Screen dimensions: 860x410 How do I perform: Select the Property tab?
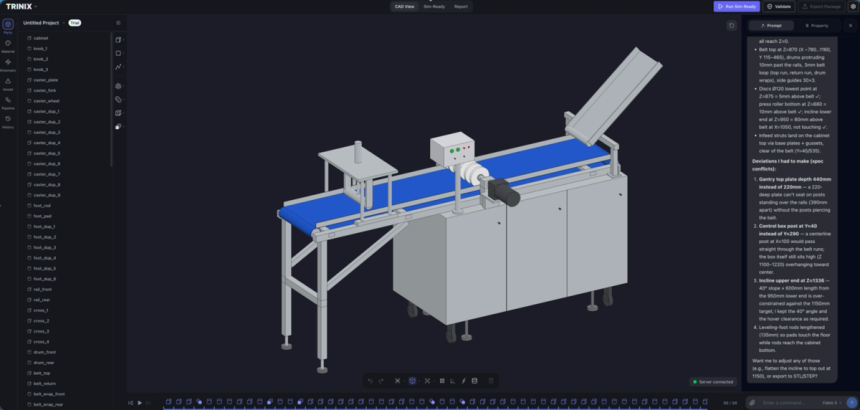(817, 26)
